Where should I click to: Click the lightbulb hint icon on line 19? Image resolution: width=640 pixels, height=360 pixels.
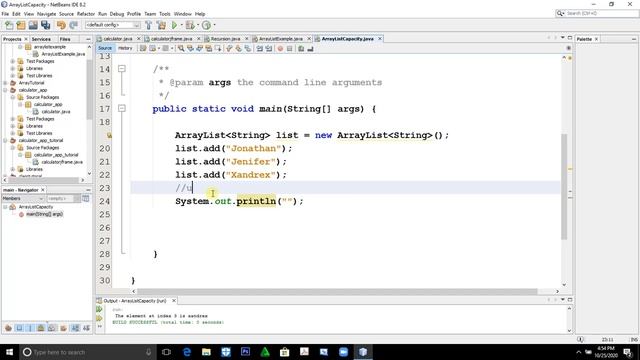(109, 135)
